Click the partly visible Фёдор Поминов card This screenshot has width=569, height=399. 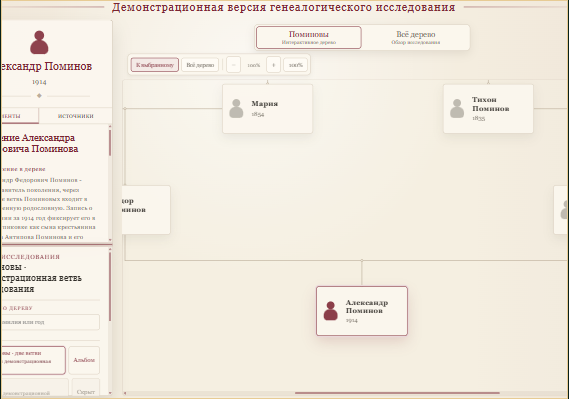146,210
